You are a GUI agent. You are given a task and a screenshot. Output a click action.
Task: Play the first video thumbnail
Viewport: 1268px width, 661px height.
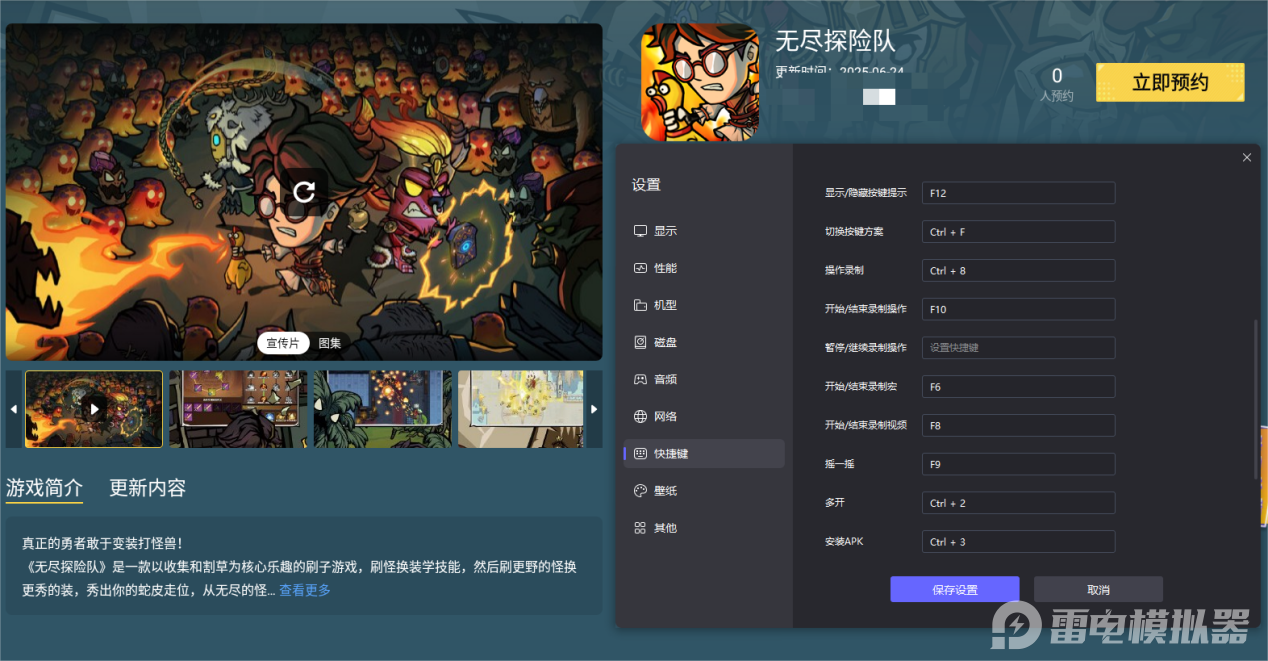click(94, 408)
